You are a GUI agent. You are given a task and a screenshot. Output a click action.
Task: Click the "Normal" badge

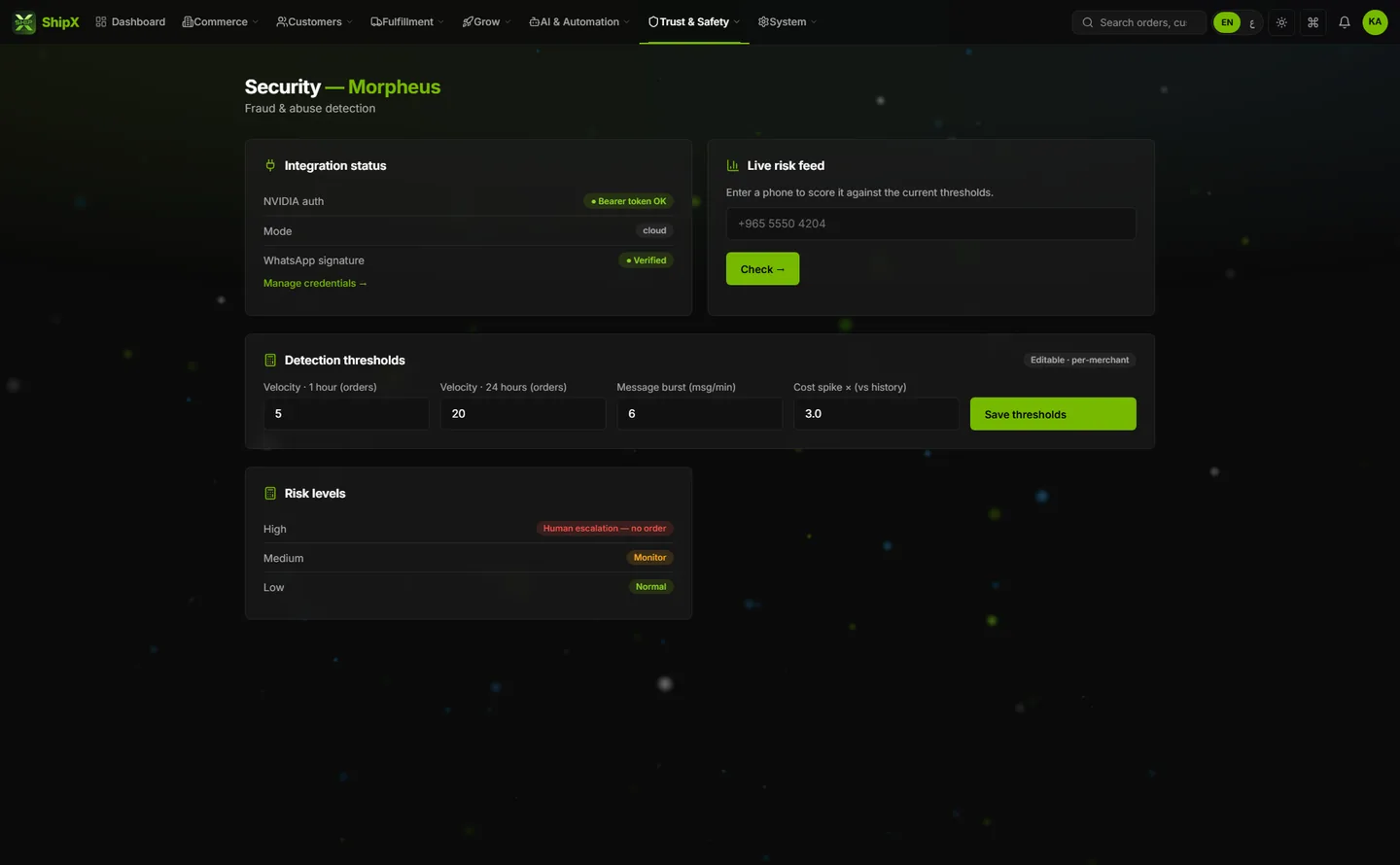tap(650, 587)
